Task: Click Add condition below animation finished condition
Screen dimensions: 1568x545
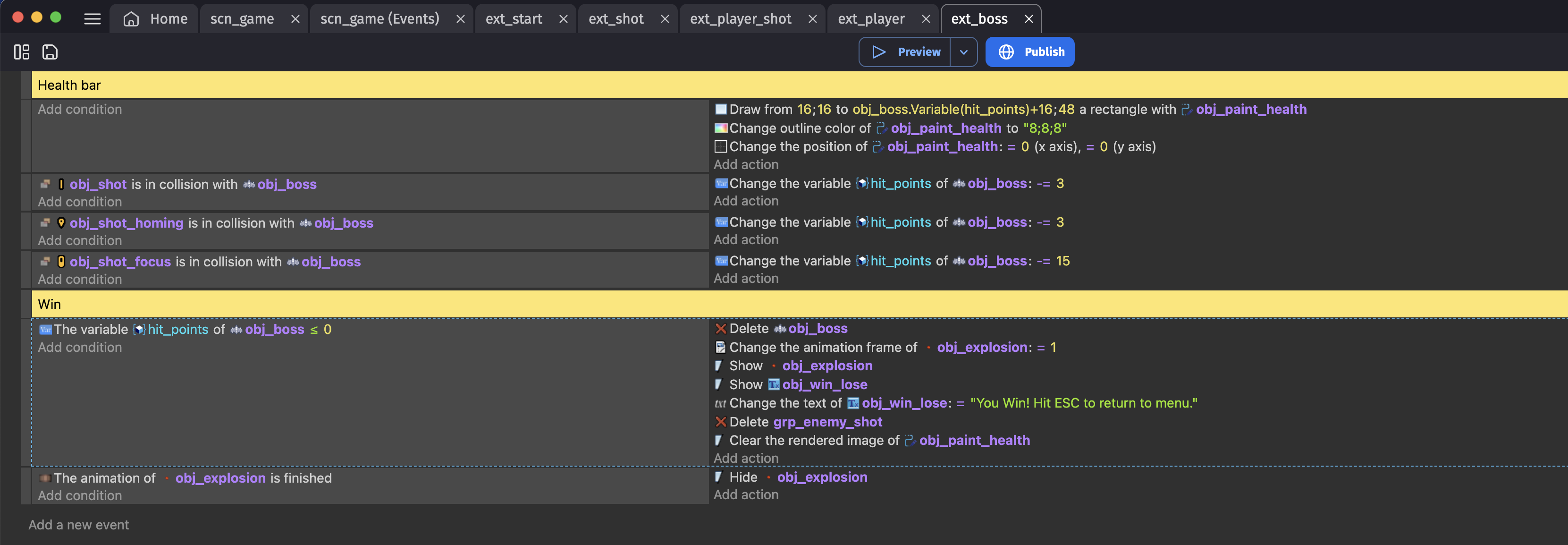Action: pyautogui.click(x=80, y=496)
